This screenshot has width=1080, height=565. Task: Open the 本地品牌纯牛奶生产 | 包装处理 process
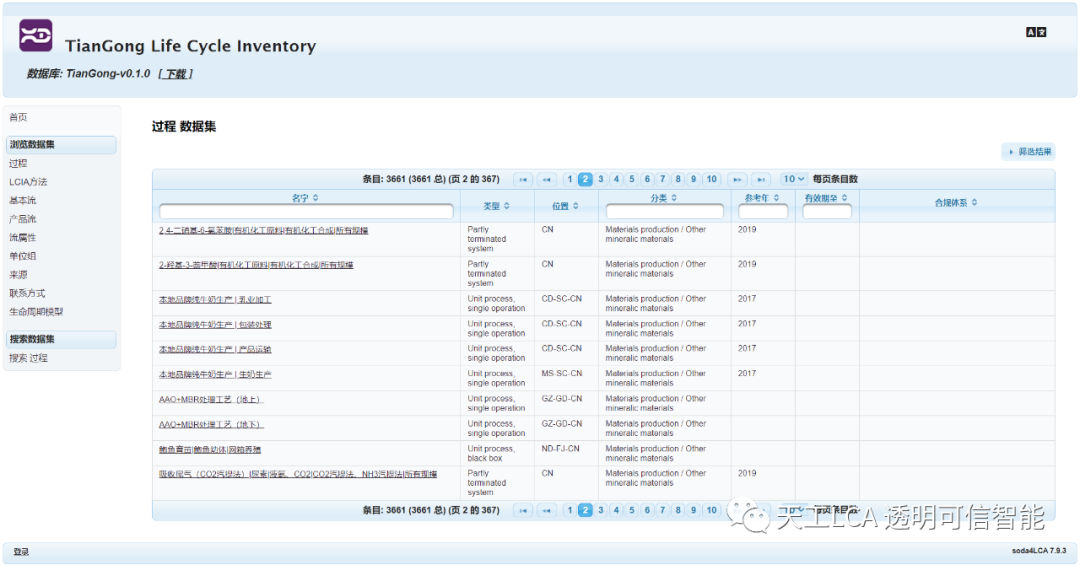[x=215, y=325]
